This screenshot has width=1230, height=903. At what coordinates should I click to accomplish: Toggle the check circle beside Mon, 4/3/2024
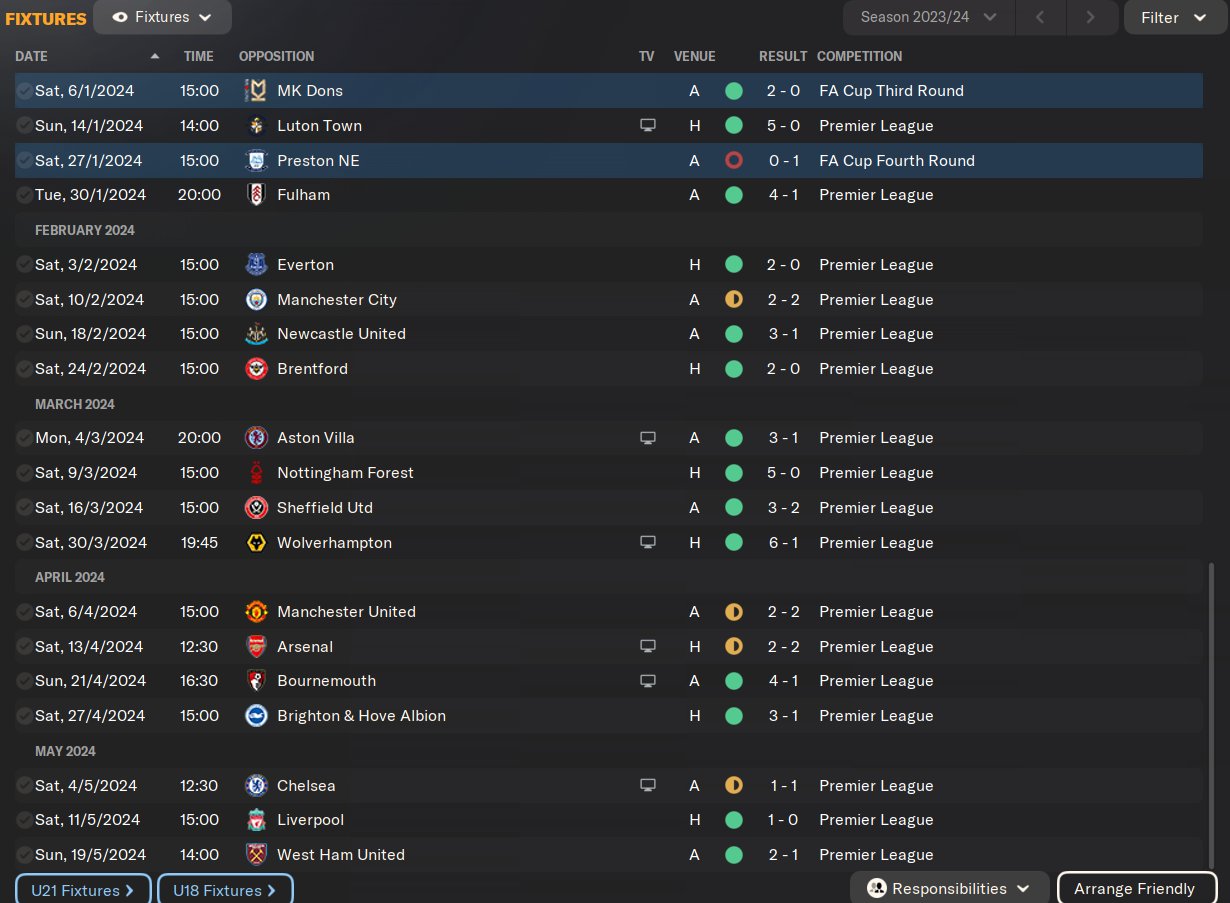(24, 437)
